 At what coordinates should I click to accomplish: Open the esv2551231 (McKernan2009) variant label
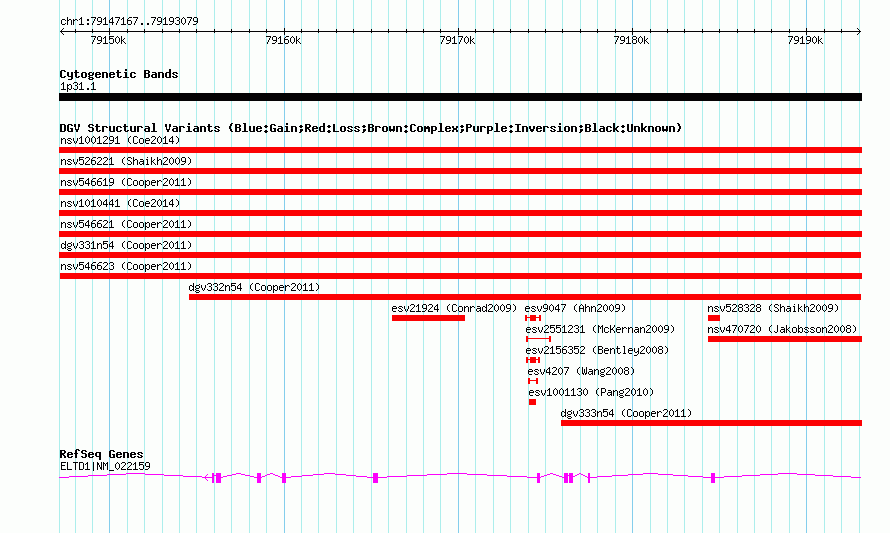tap(600, 329)
